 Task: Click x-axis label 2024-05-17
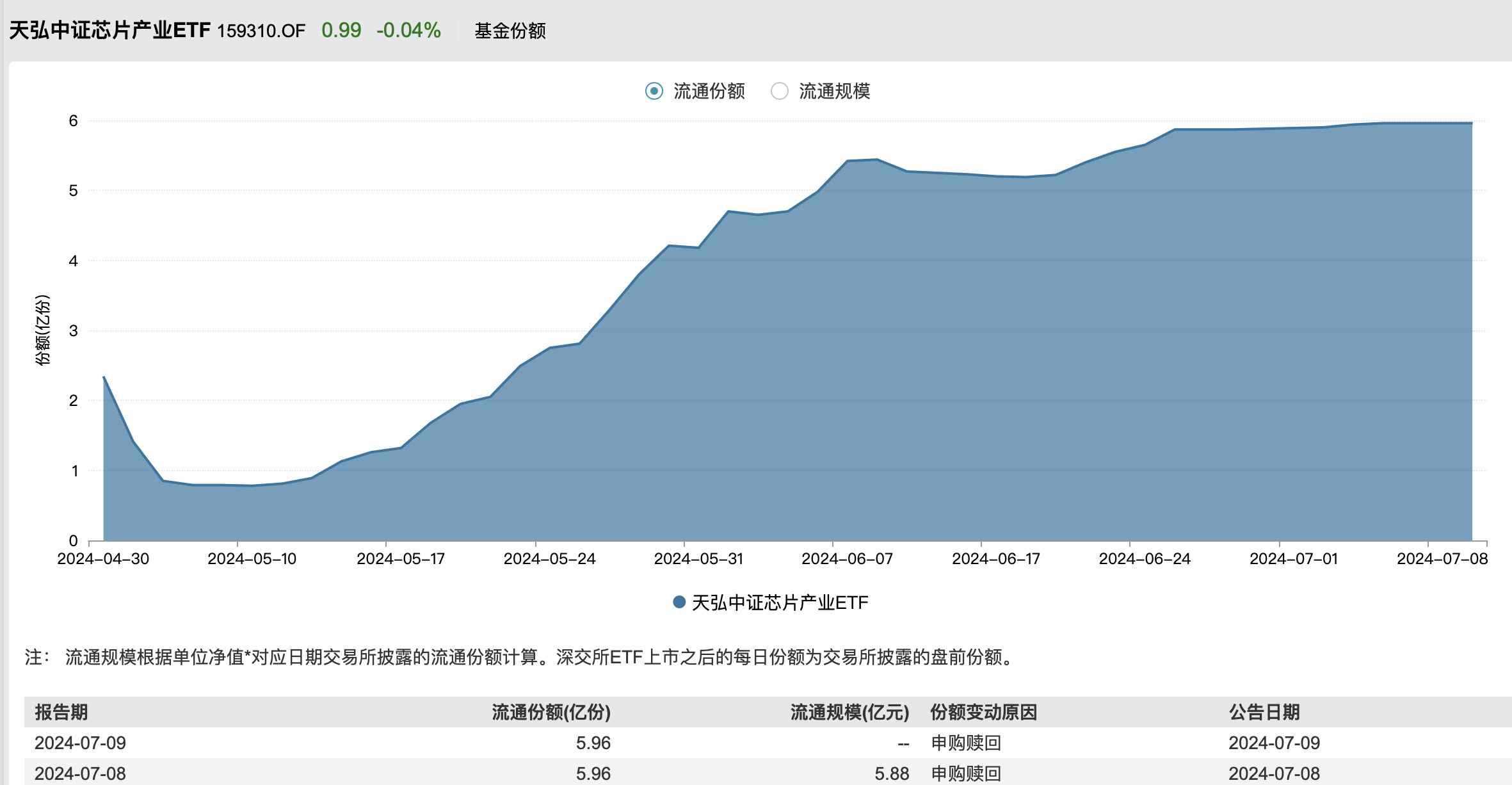point(400,559)
